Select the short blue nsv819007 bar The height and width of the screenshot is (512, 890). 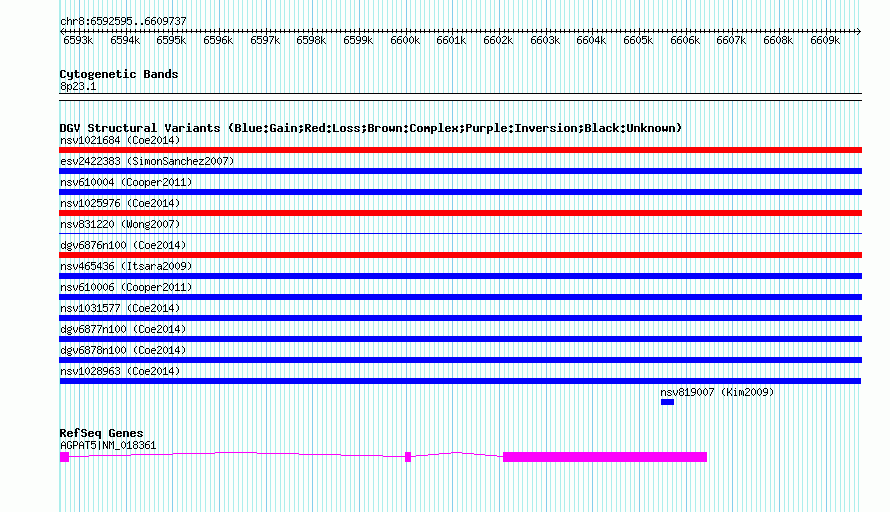(668, 402)
